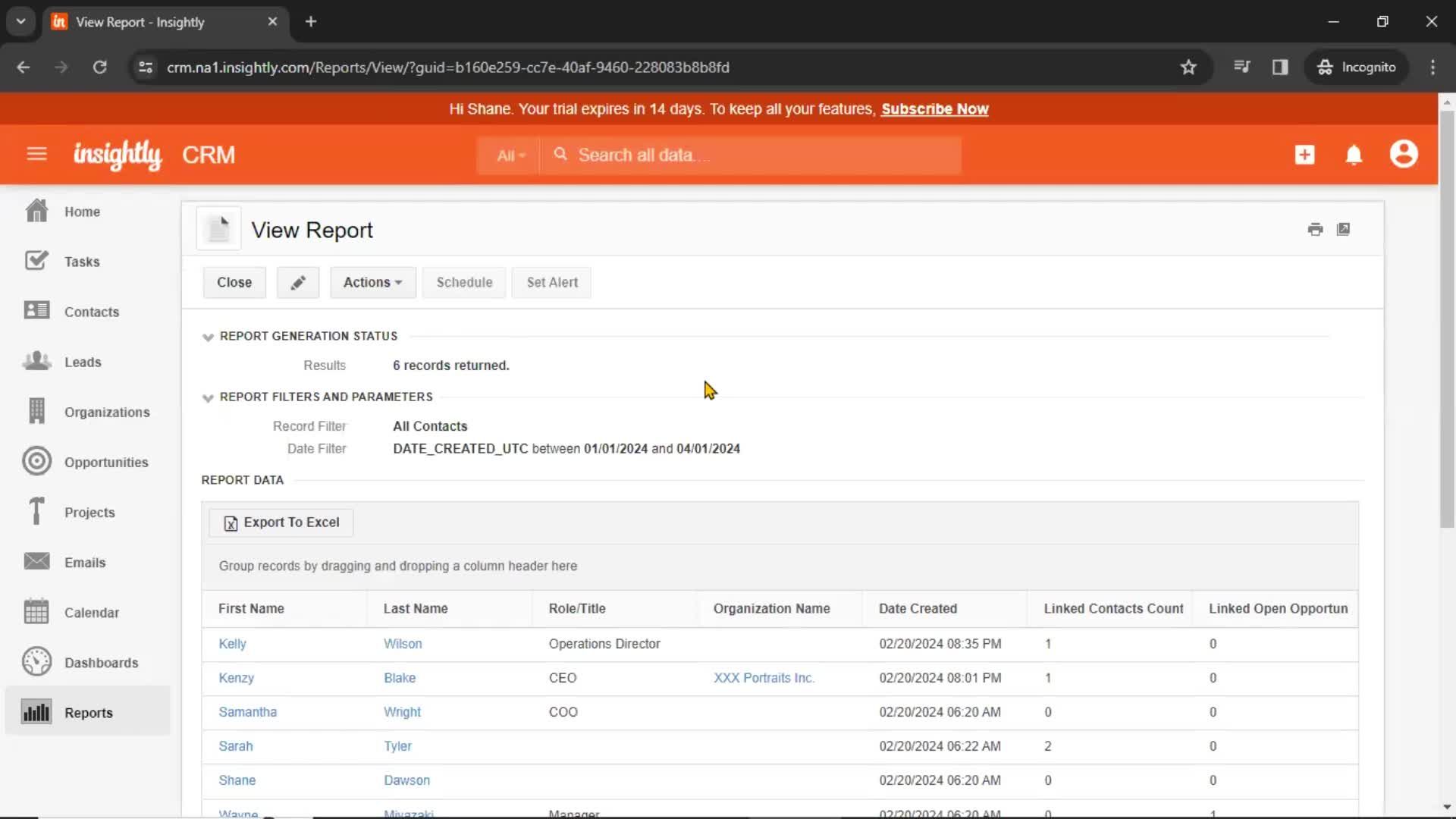Open the Actions dropdown

pos(372,282)
